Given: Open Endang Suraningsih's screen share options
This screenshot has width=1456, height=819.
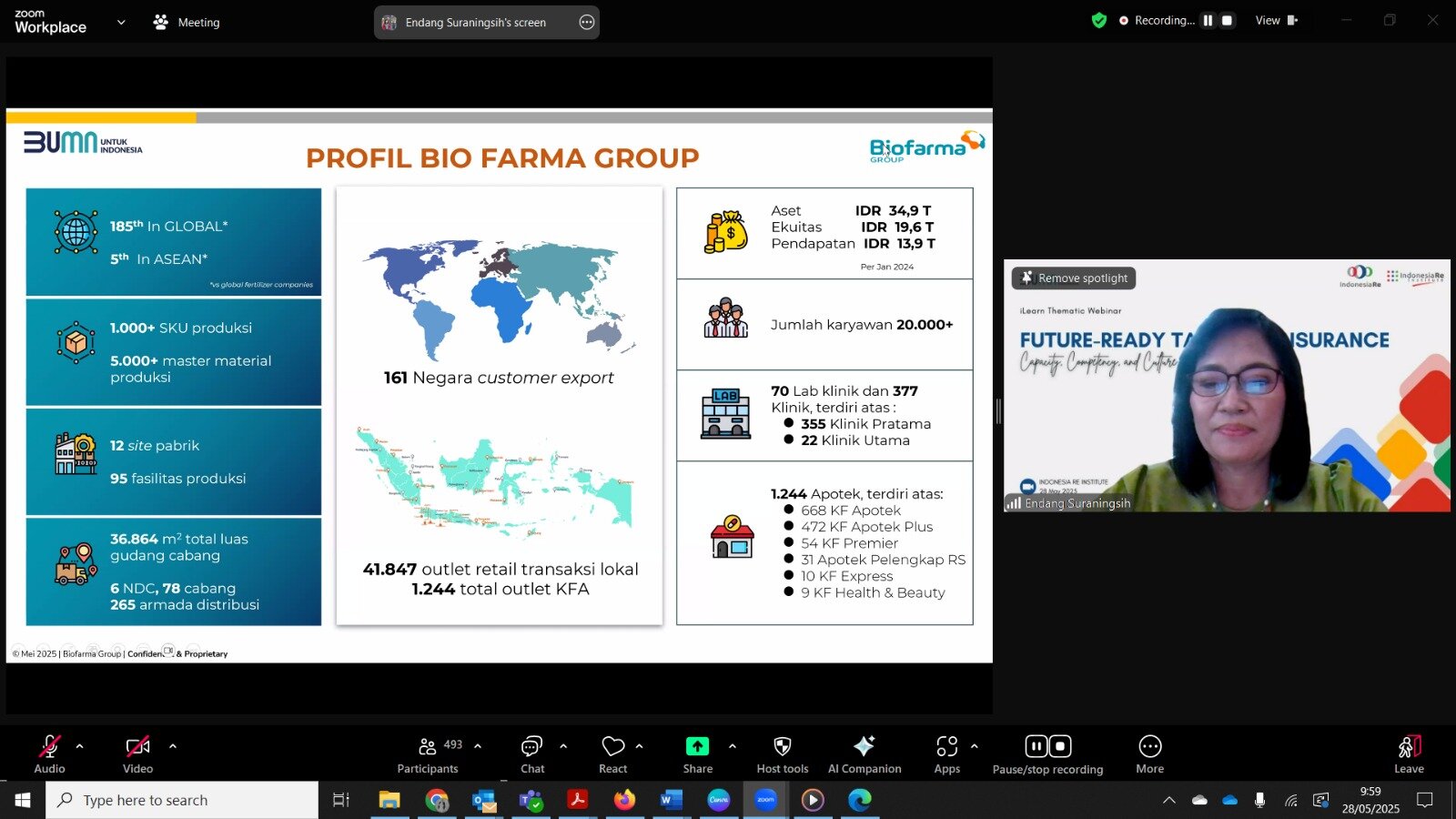Looking at the screenshot, I should coord(587,22).
